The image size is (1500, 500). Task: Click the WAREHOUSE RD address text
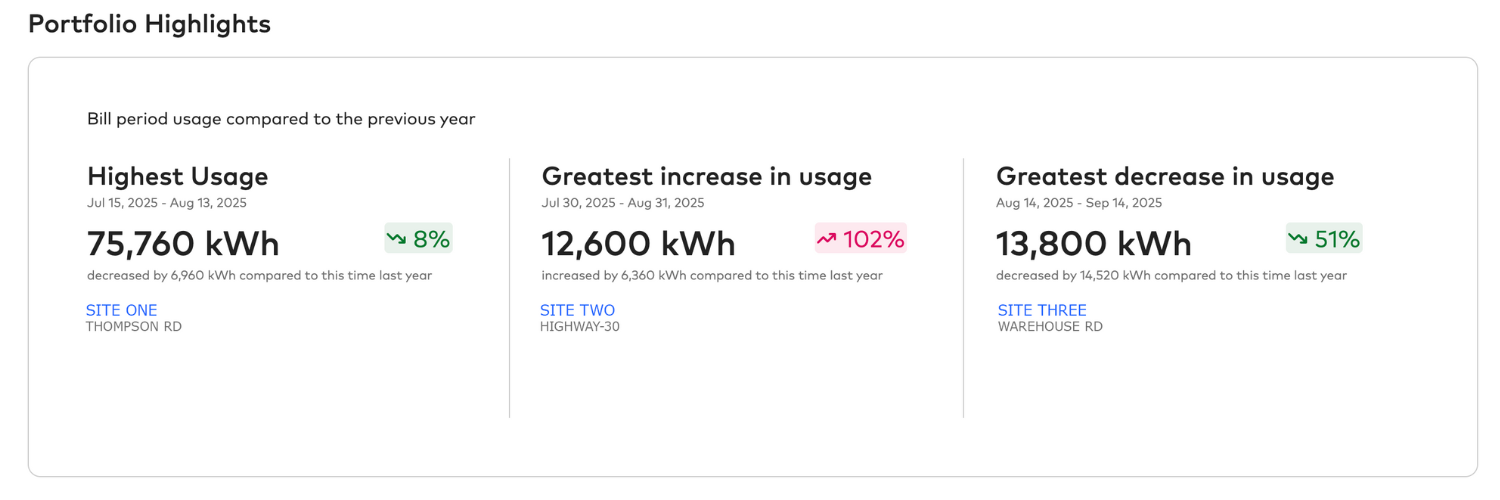coord(1050,326)
